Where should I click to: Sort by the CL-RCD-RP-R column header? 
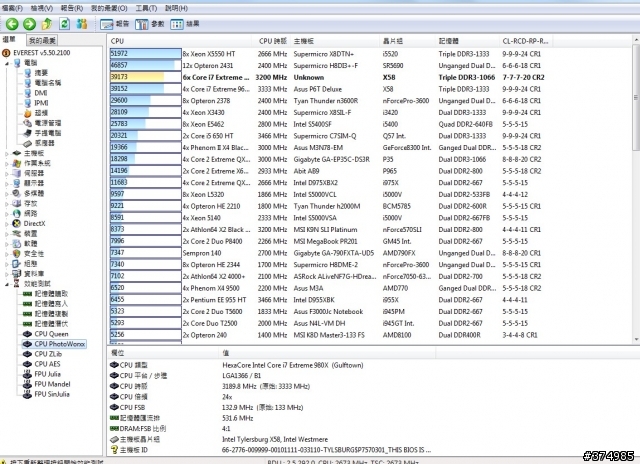(526, 41)
